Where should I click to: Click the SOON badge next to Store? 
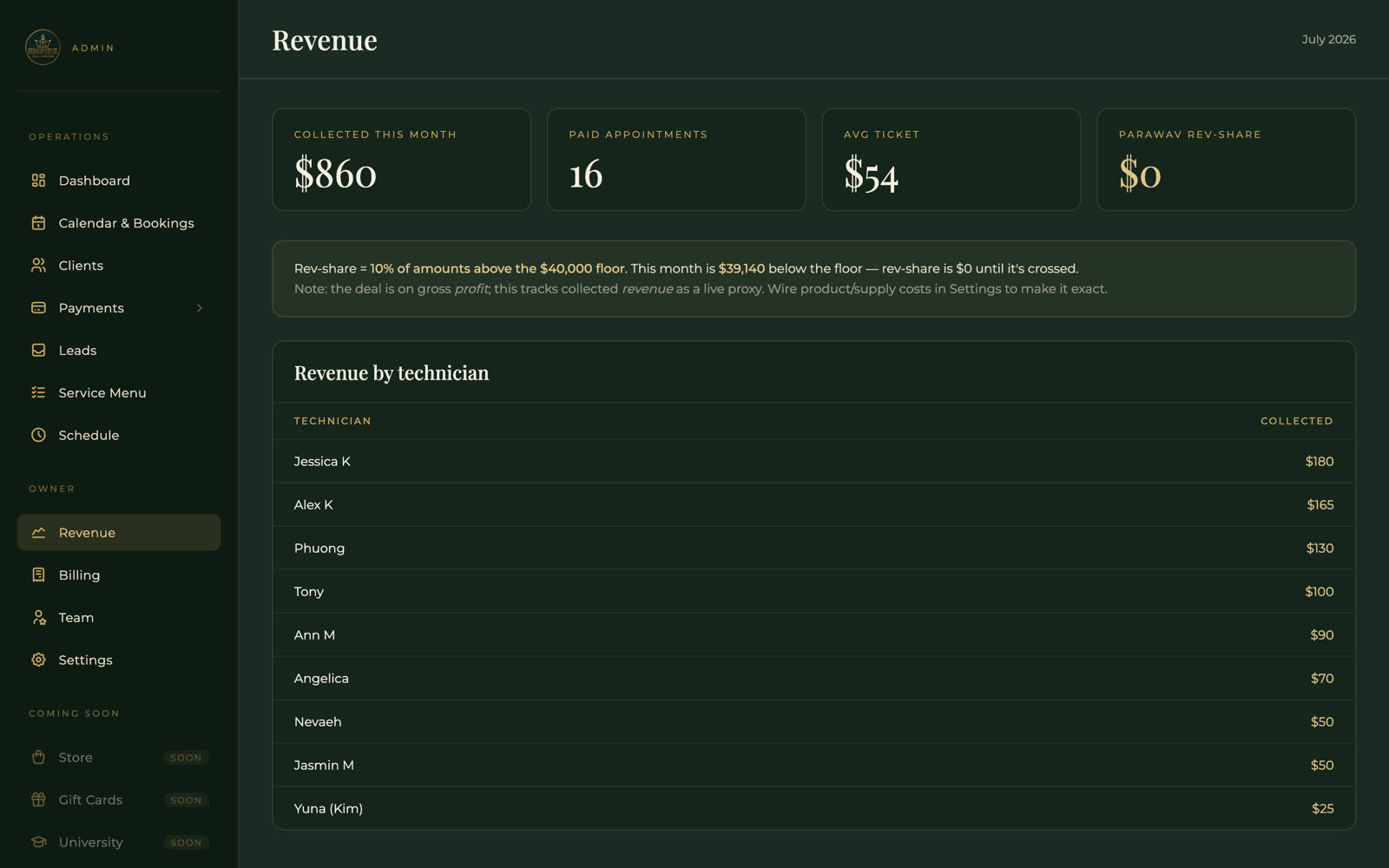[186, 758]
